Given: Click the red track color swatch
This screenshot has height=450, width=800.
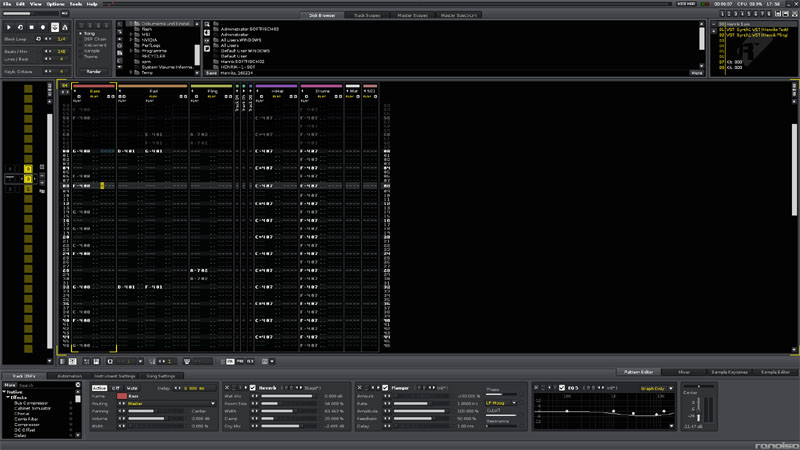Looking at the screenshot, I should point(121,396).
